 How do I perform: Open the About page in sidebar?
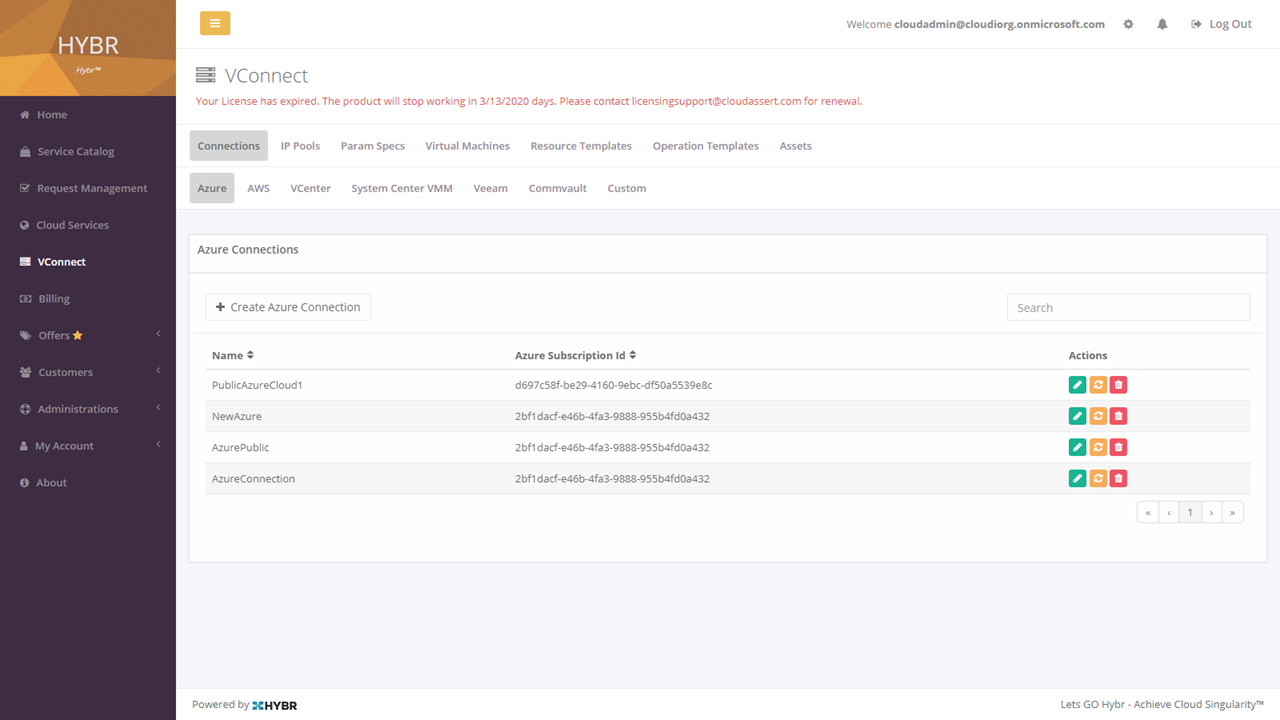pos(88,483)
